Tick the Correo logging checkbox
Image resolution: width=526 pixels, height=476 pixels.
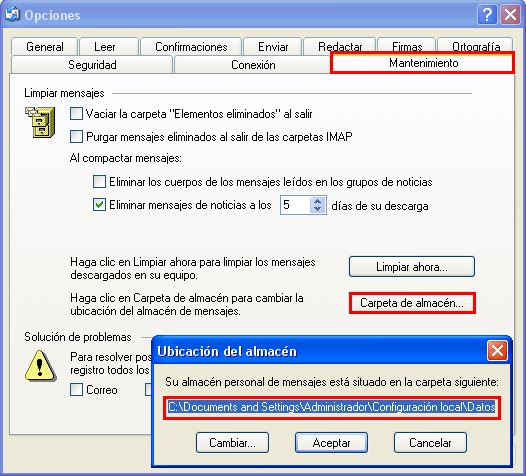click(x=76, y=389)
